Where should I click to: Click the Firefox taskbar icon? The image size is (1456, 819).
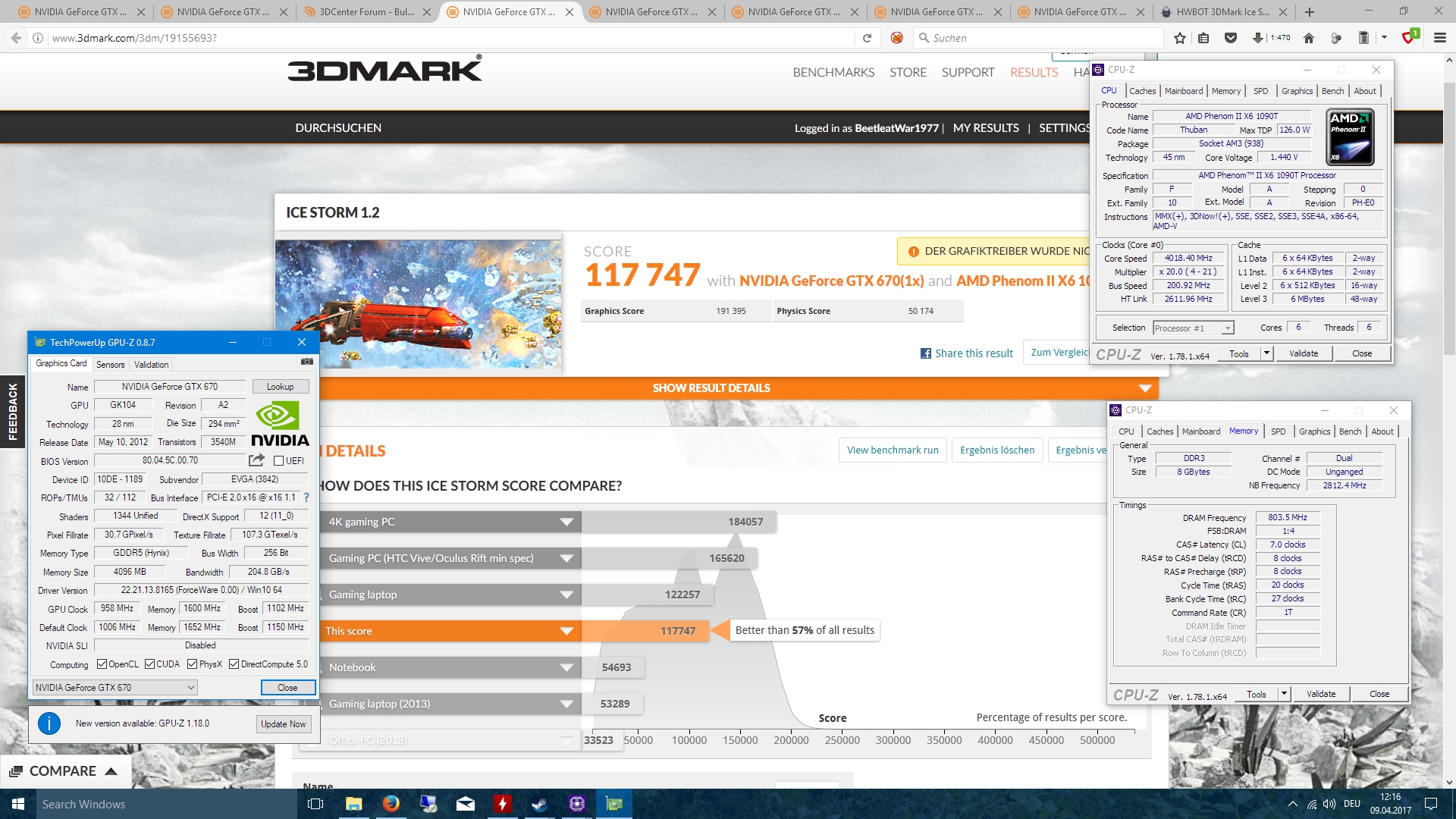coord(391,804)
